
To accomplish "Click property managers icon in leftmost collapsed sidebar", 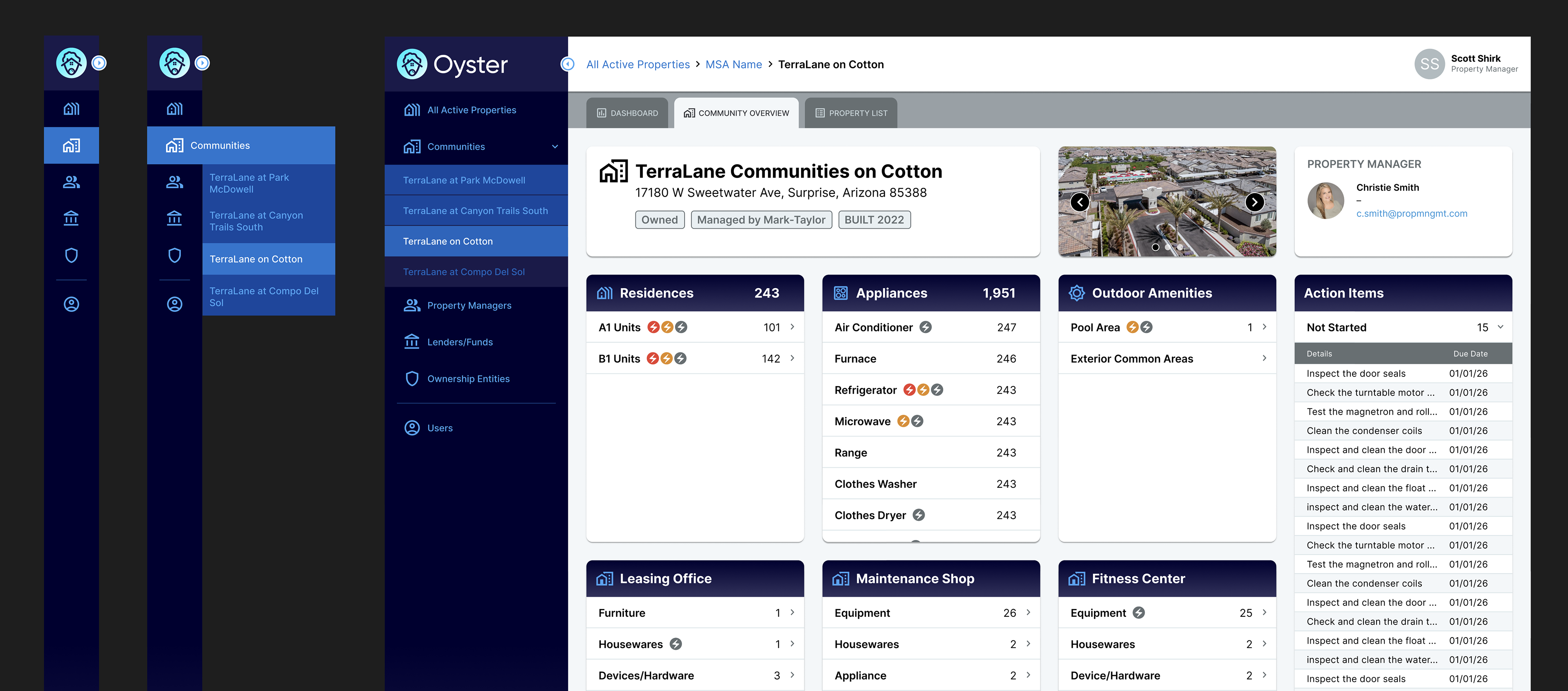I will 71,182.
